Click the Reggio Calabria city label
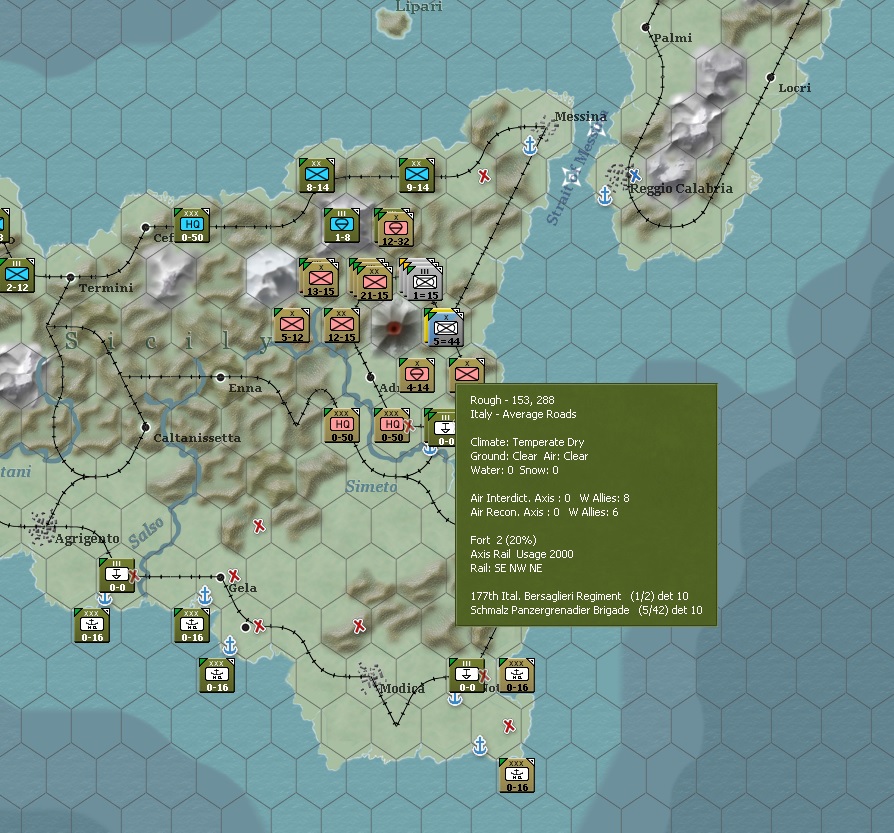This screenshot has width=894, height=833. (x=681, y=188)
